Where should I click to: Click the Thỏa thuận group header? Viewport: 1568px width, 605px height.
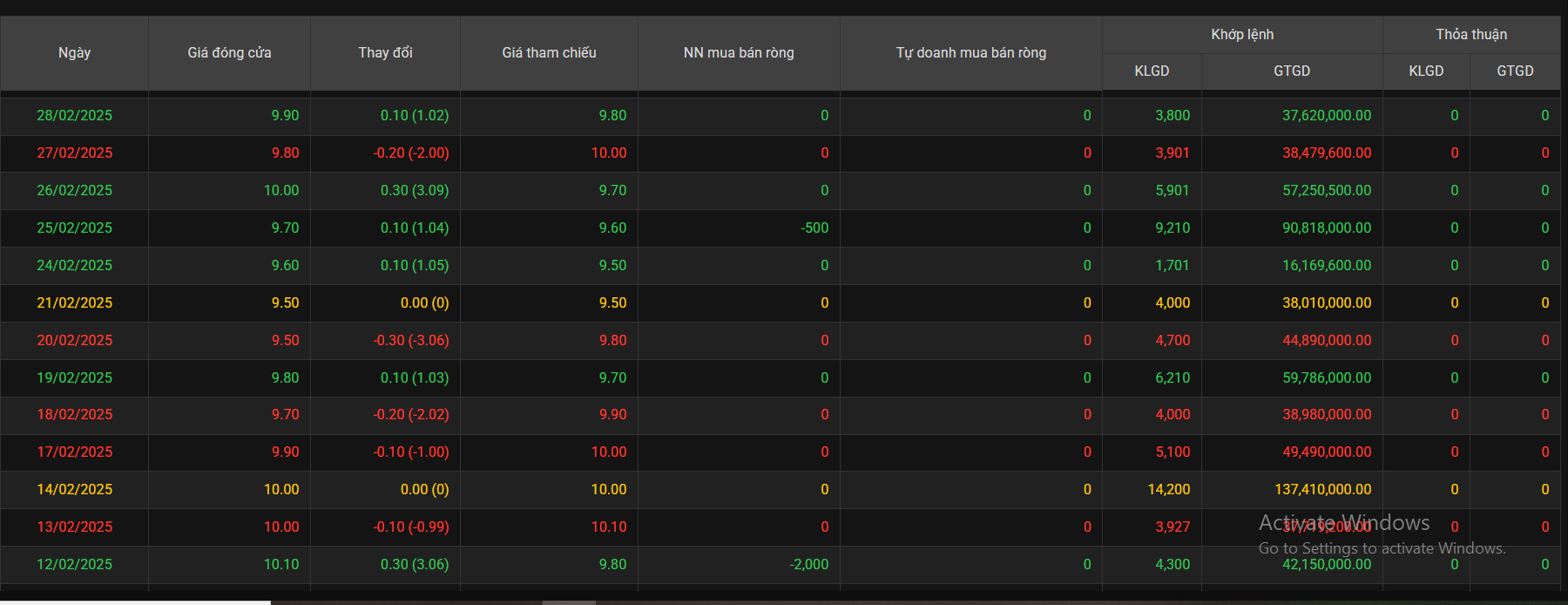click(x=1470, y=35)
